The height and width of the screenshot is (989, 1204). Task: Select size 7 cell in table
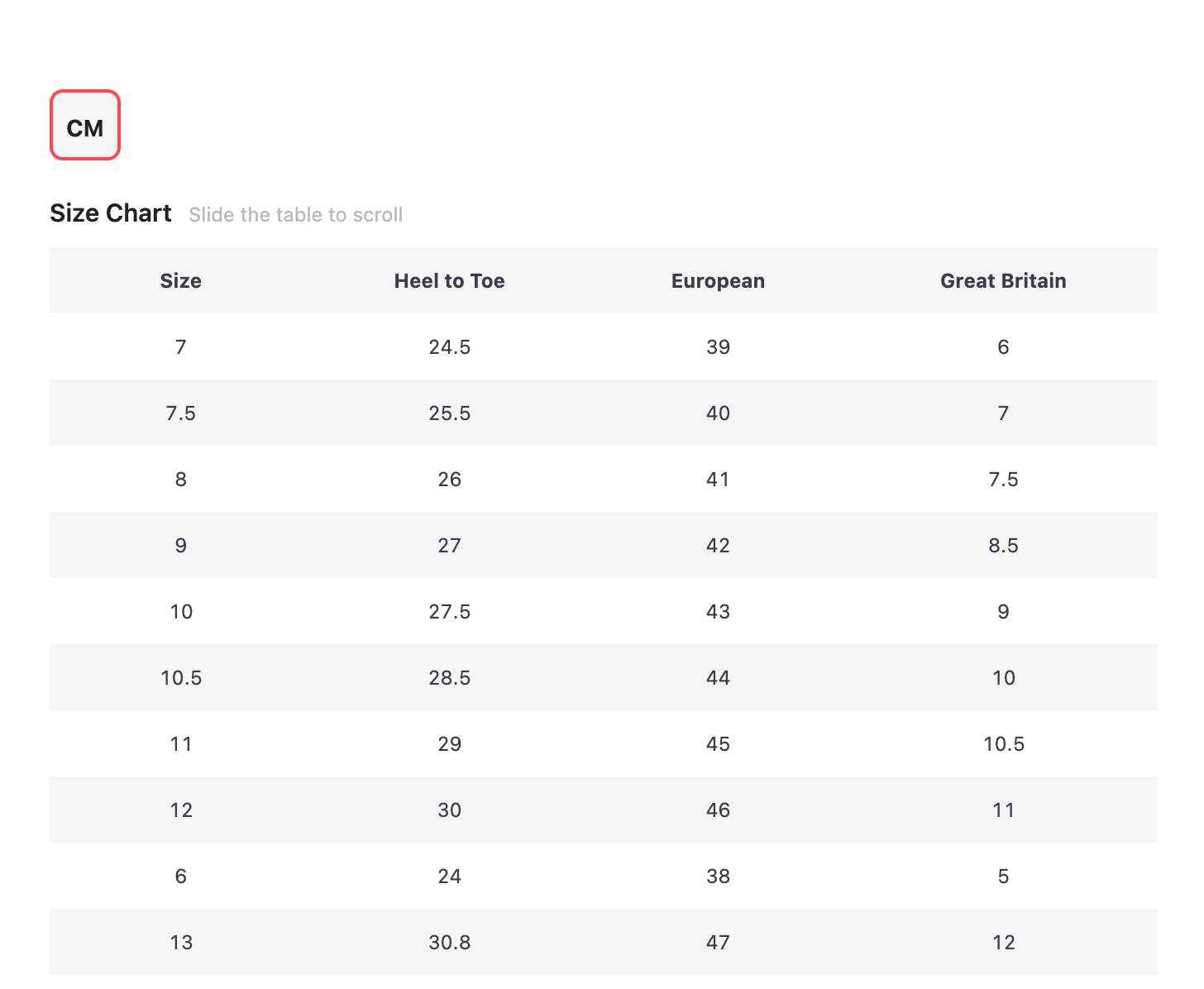[181, 347]
